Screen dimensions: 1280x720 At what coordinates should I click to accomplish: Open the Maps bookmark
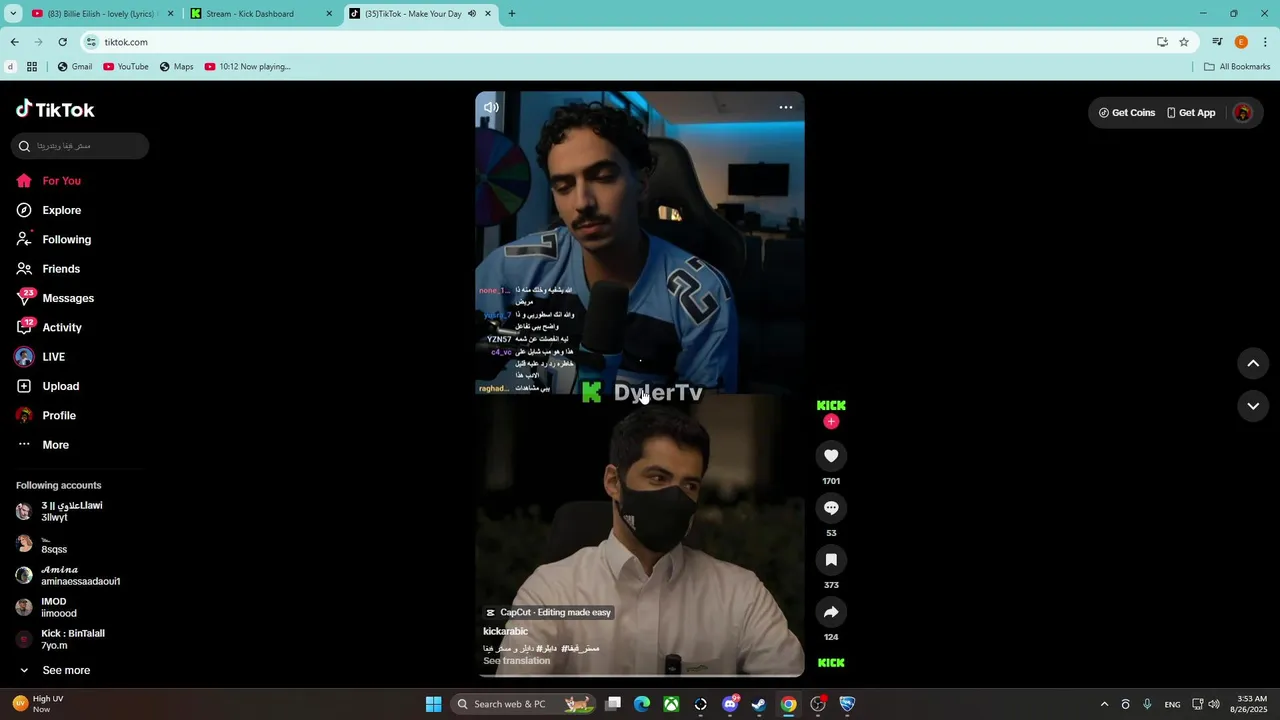pos(177,67)
